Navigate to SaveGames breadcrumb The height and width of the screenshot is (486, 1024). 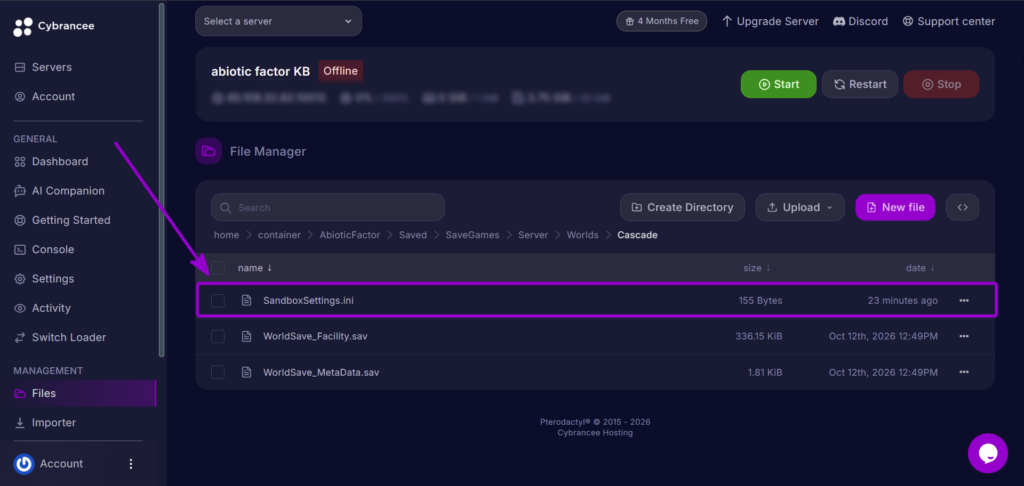coord(472,235)
